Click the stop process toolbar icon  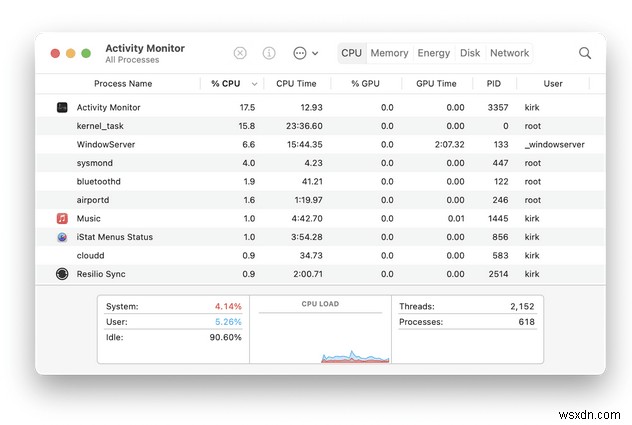click(x=240, y=53)
